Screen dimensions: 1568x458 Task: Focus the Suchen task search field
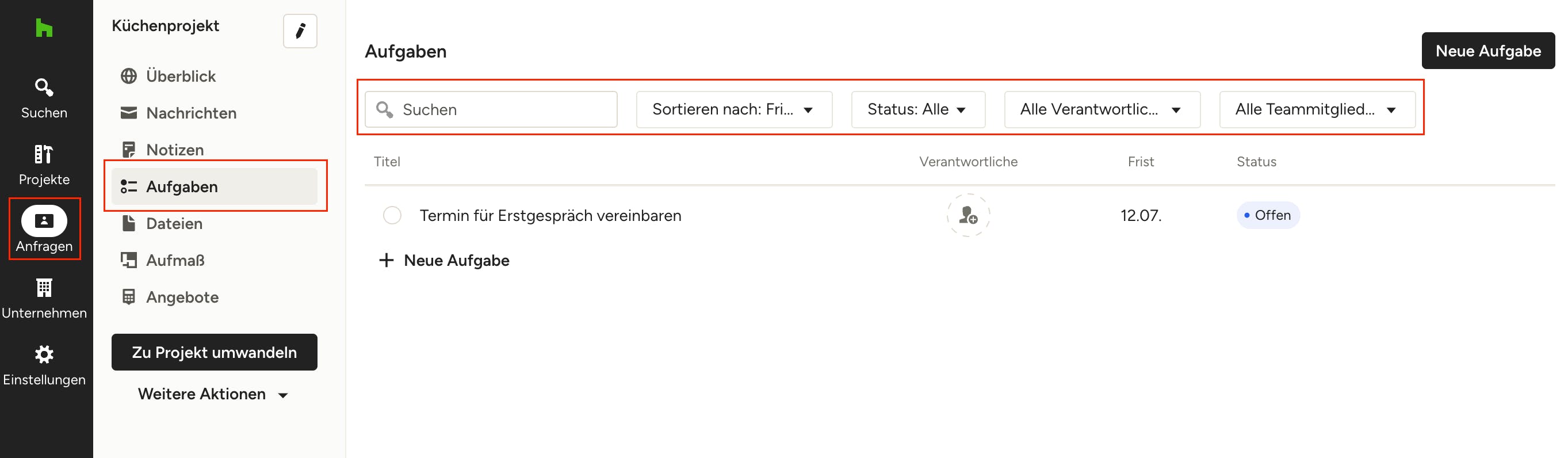coord(491,110)
